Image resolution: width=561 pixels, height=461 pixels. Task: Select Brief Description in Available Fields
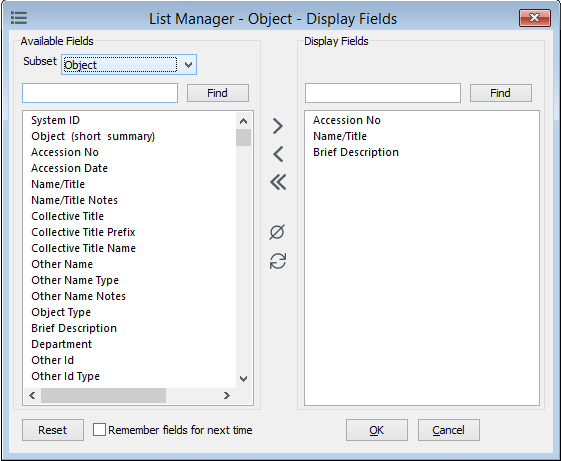[x=74, y=328]
